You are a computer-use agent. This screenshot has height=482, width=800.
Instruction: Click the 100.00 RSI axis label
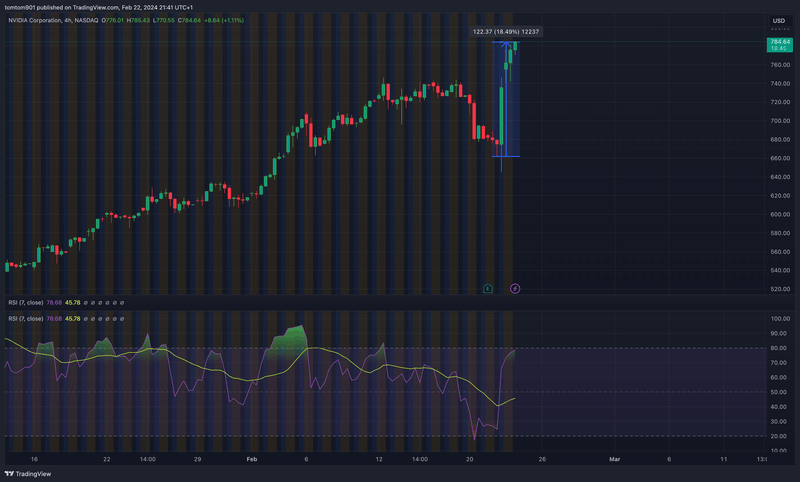point(781,319)
